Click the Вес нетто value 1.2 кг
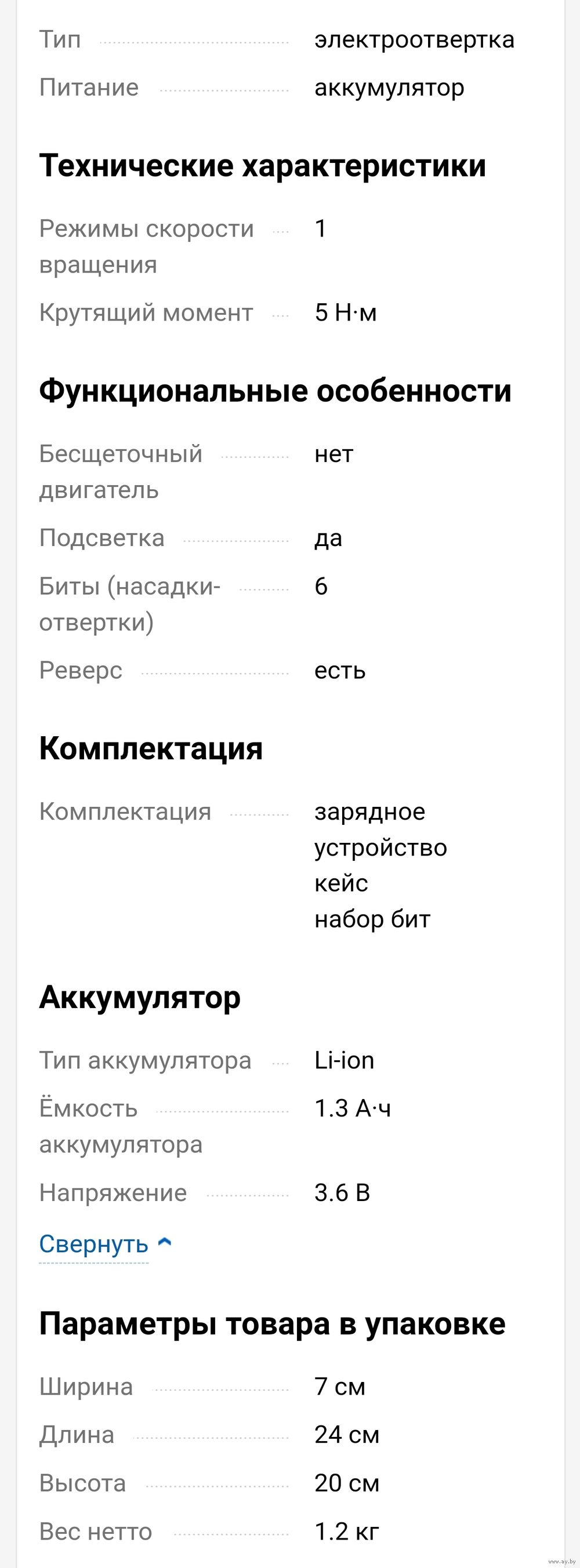The height and width of the screenshot is (1568, 580). coord(347,1531)
